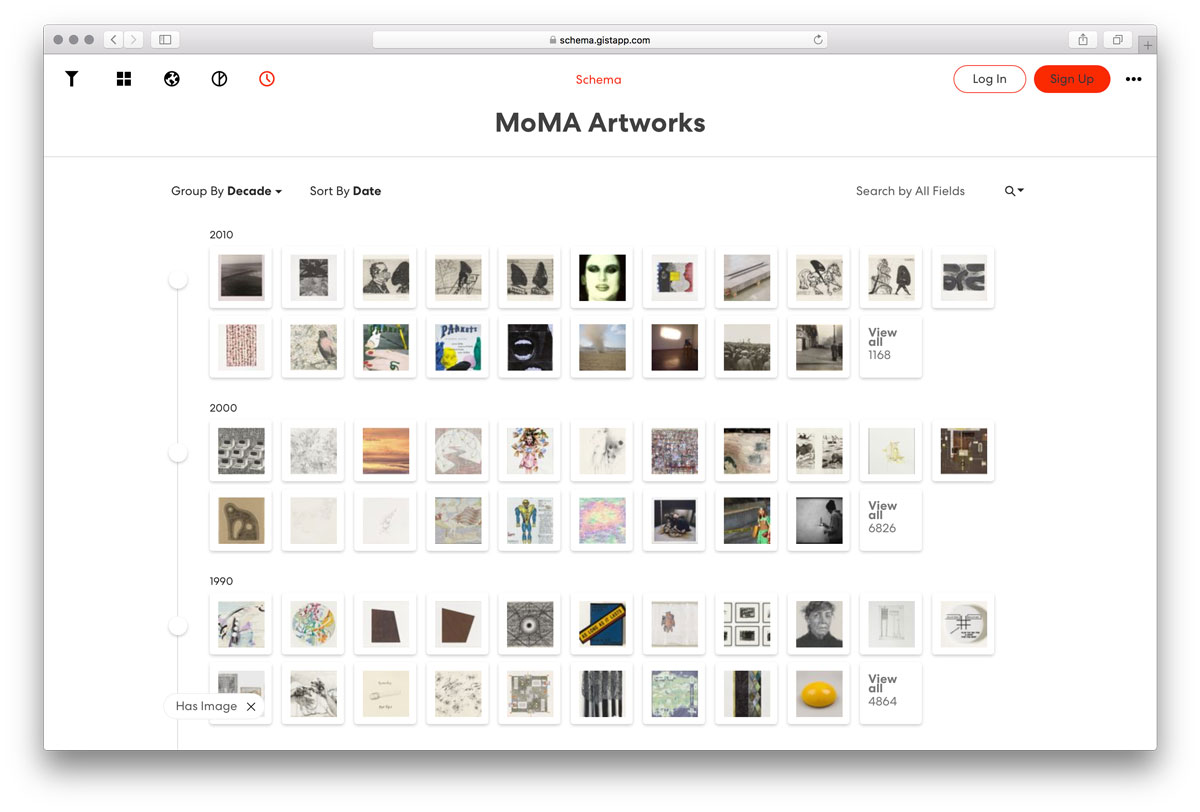Open the green-faced portrait thumbnail in 2010
Viewport: 1200px width, 812px height.
(x=602, y=278)
